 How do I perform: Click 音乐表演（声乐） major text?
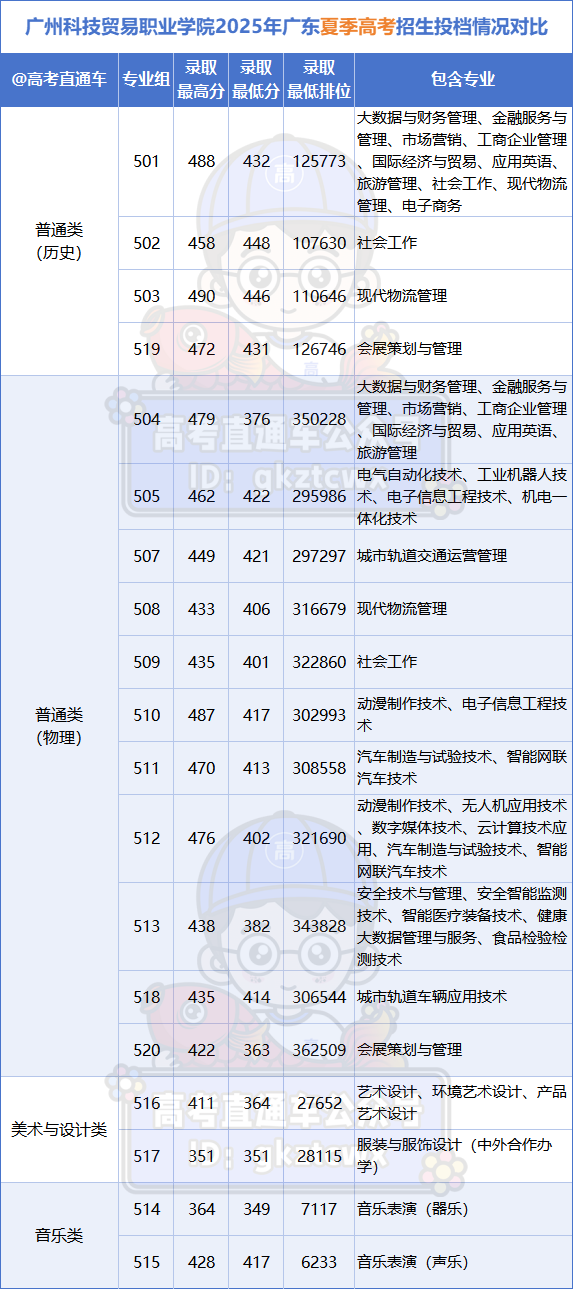pos(413,1262)
